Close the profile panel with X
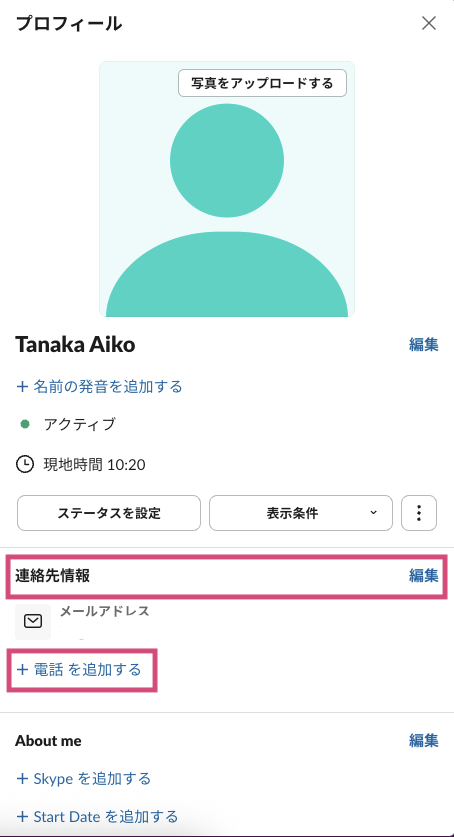The height and width of the screenshot is (837, 454). [429, 23]
